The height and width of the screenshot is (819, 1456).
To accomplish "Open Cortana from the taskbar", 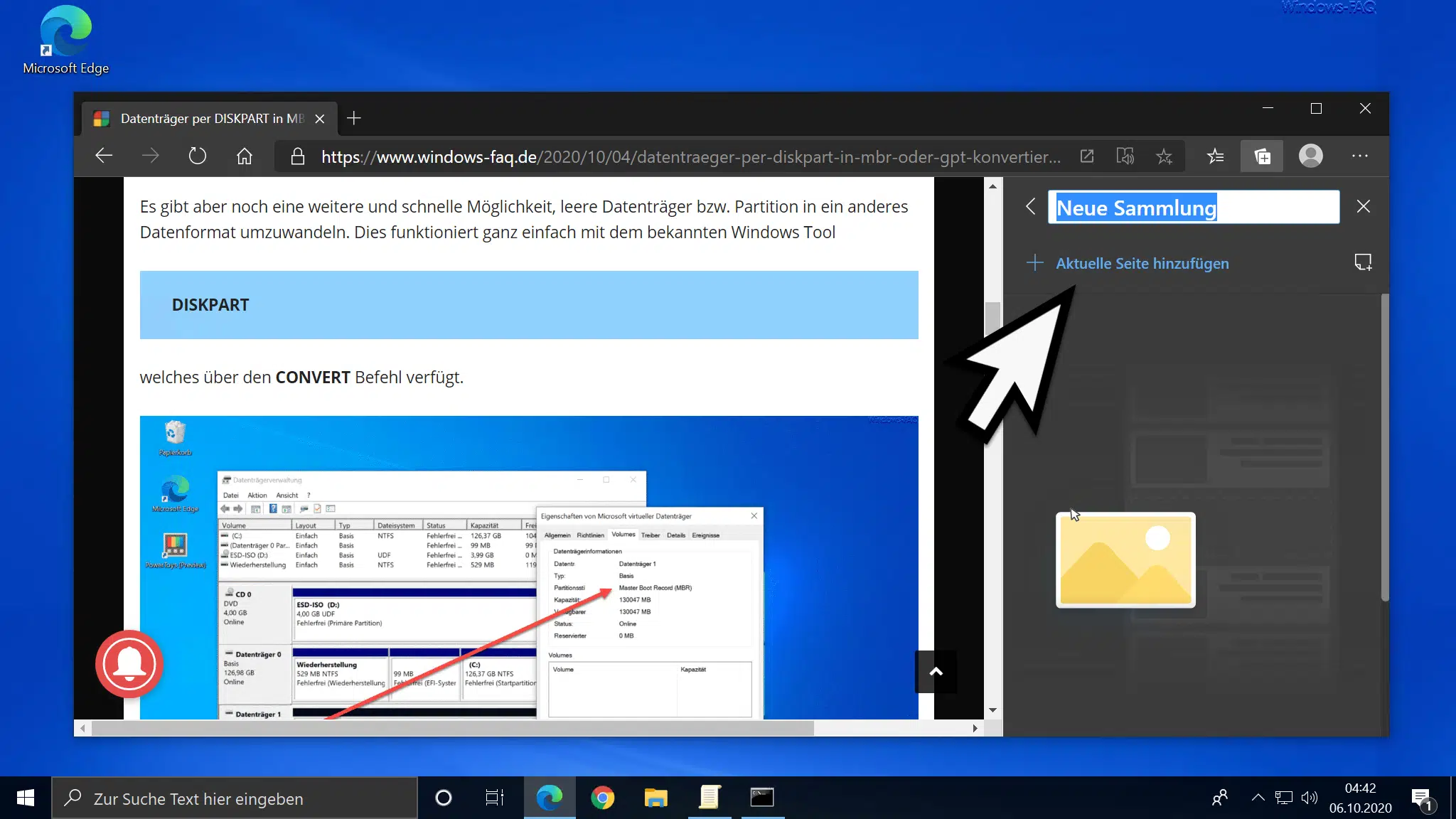I will tap(444, 798).
